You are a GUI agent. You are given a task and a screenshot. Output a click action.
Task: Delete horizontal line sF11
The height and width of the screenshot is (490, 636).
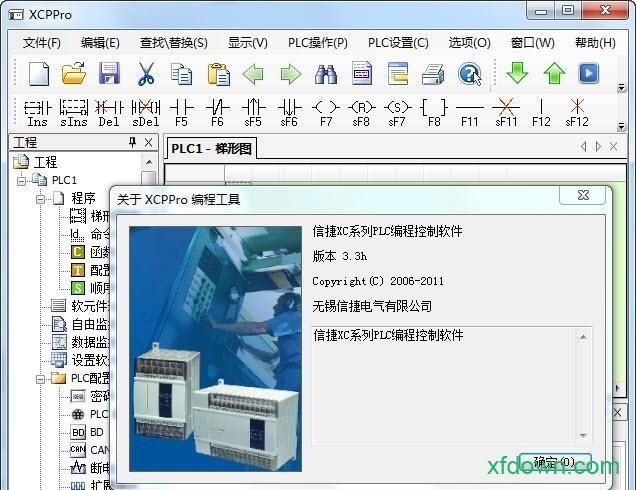click(x=506, y=113)
